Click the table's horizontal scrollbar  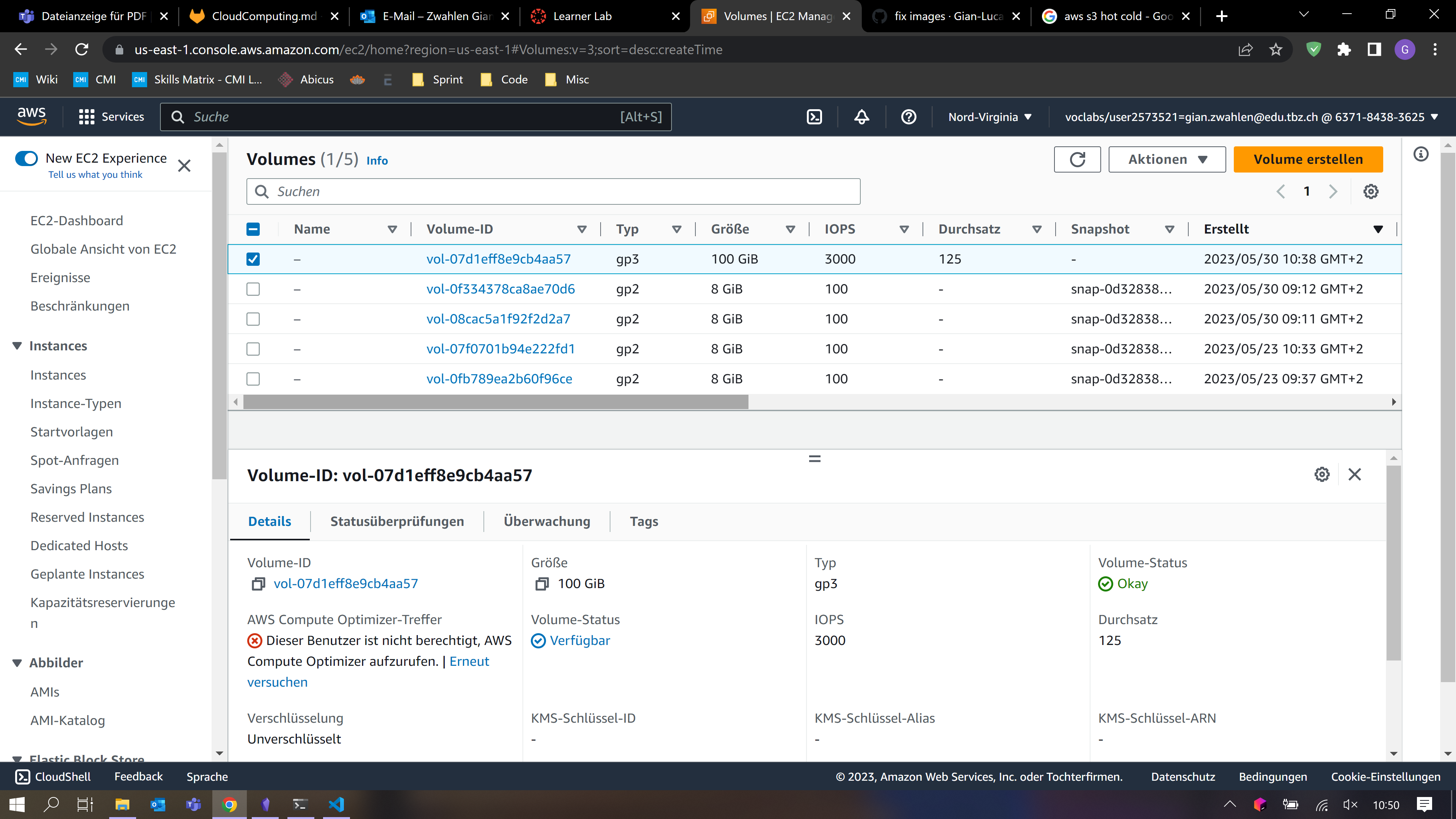(495, 402)
